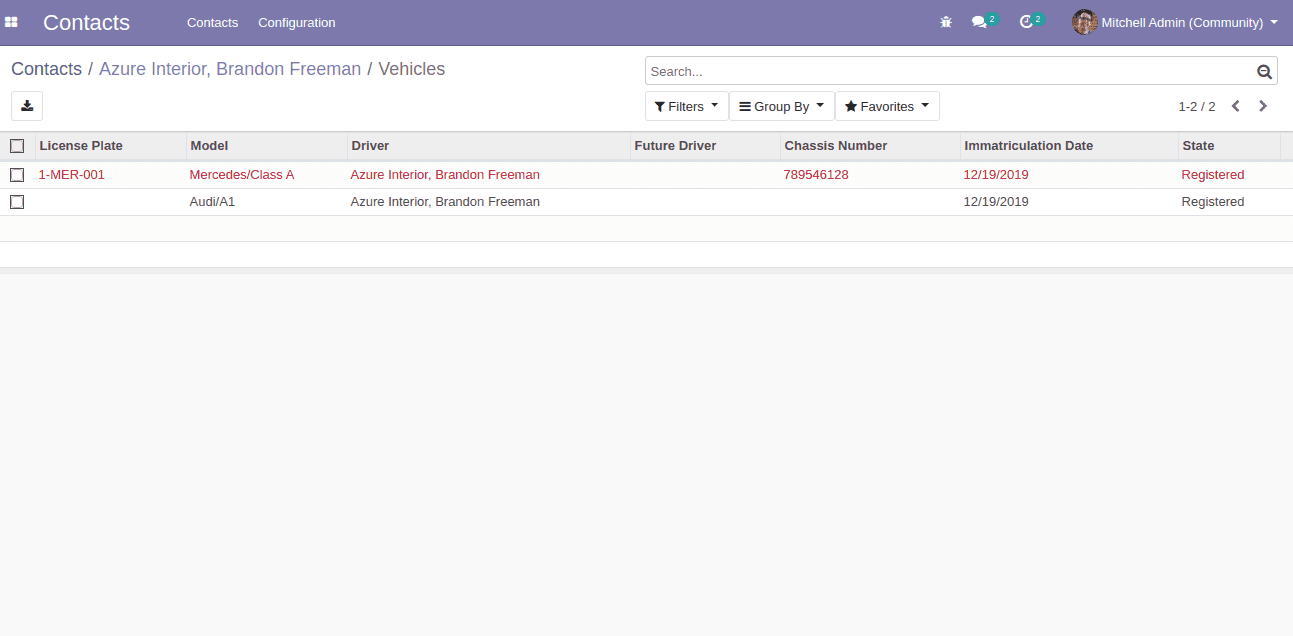Click the Contacts app title
The height and width of the screenshot is (636, 1293).
(86, 22)
